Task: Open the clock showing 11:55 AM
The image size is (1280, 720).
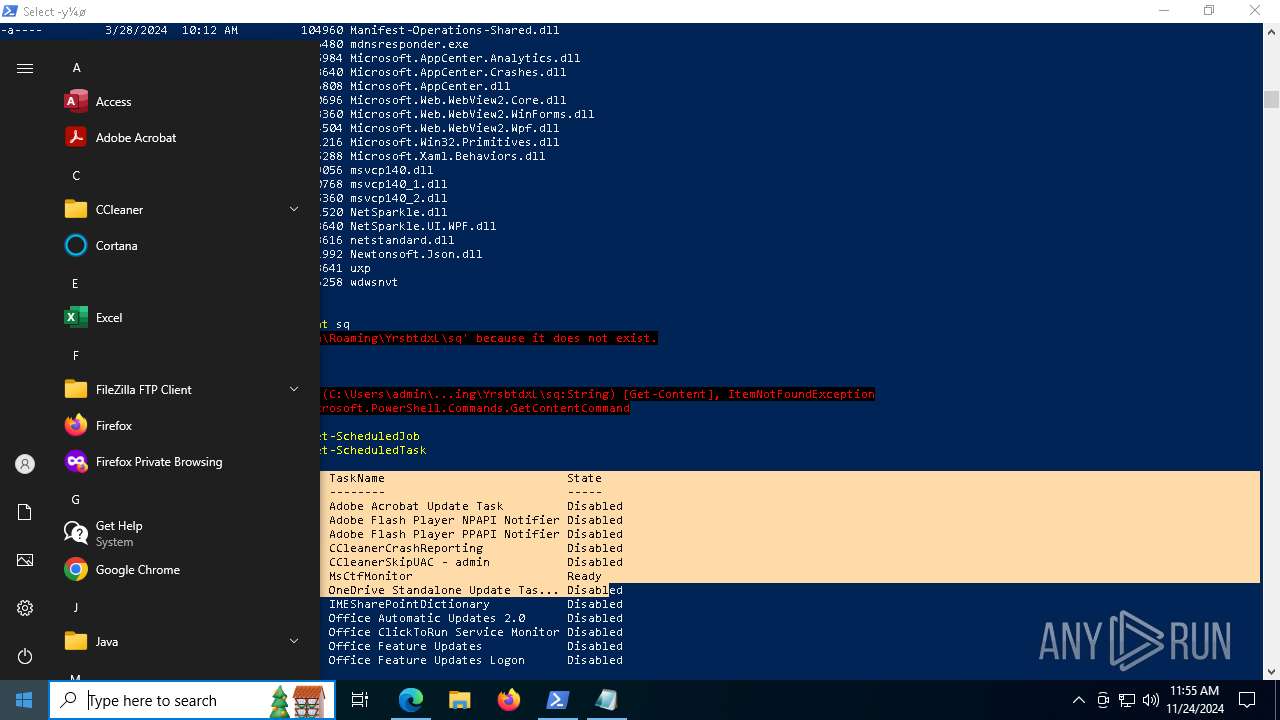Action: [1194, 700]
